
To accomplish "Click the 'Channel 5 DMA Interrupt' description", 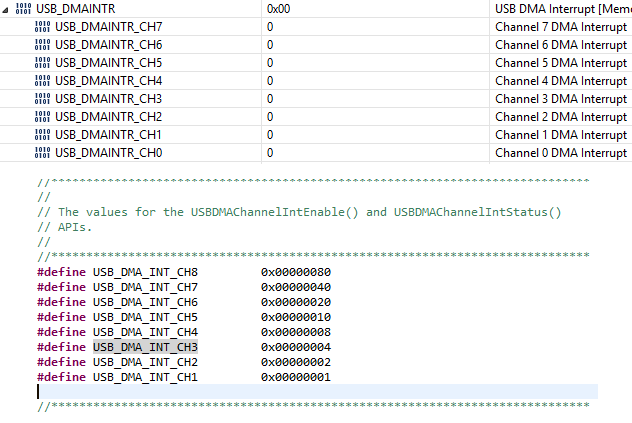I will point(561,63).
